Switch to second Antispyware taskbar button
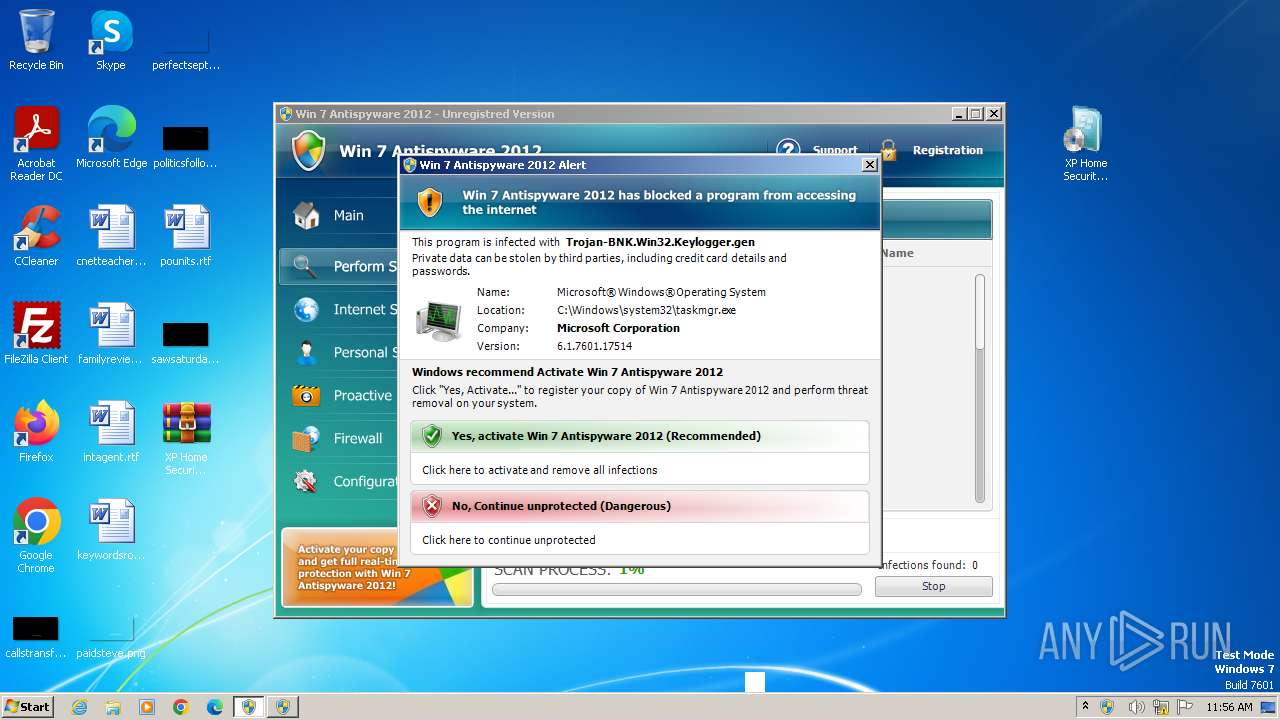 pos(283,707)
